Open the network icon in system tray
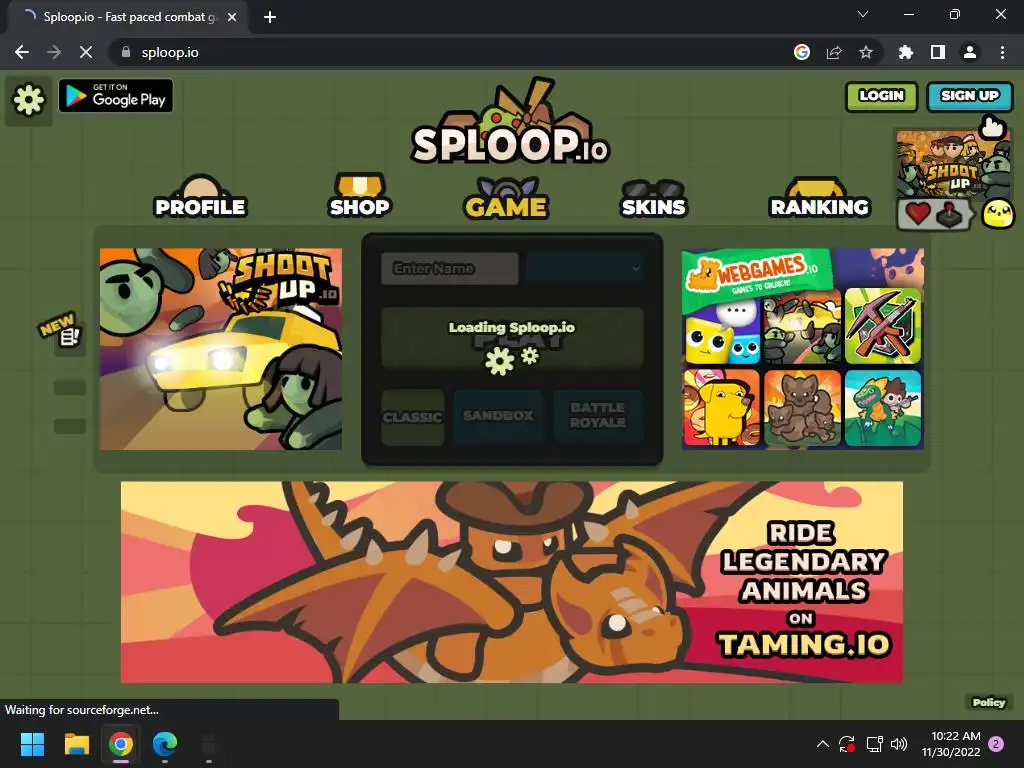 coord(874,744)
